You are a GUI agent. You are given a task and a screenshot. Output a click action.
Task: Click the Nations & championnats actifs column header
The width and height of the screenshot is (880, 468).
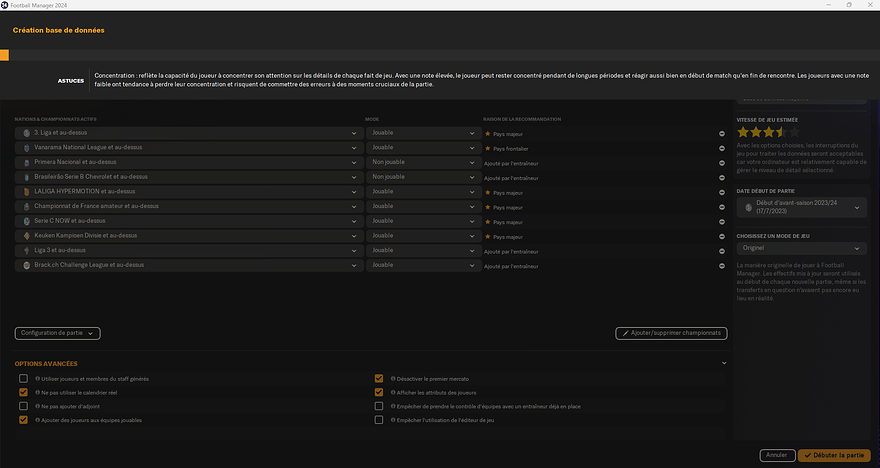(56, 120)
